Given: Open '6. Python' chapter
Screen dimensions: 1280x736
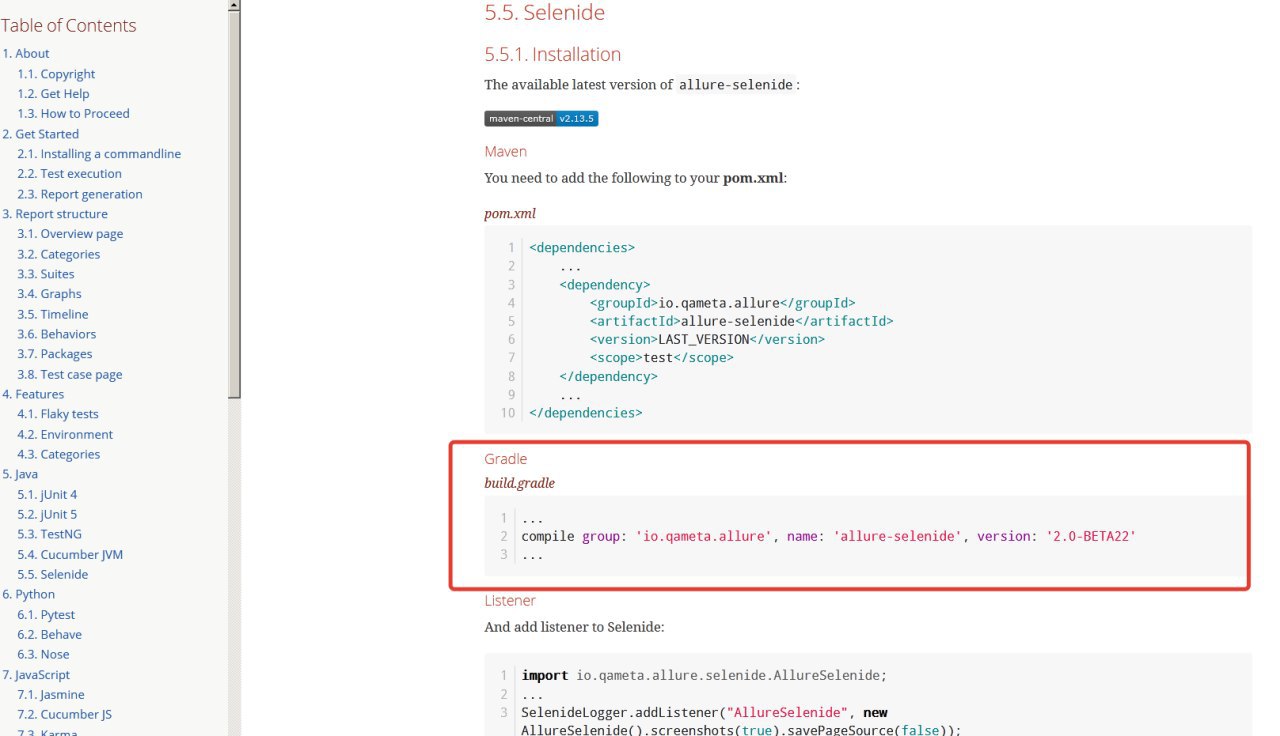Looking at the screenshot, I should coord(29,594).
